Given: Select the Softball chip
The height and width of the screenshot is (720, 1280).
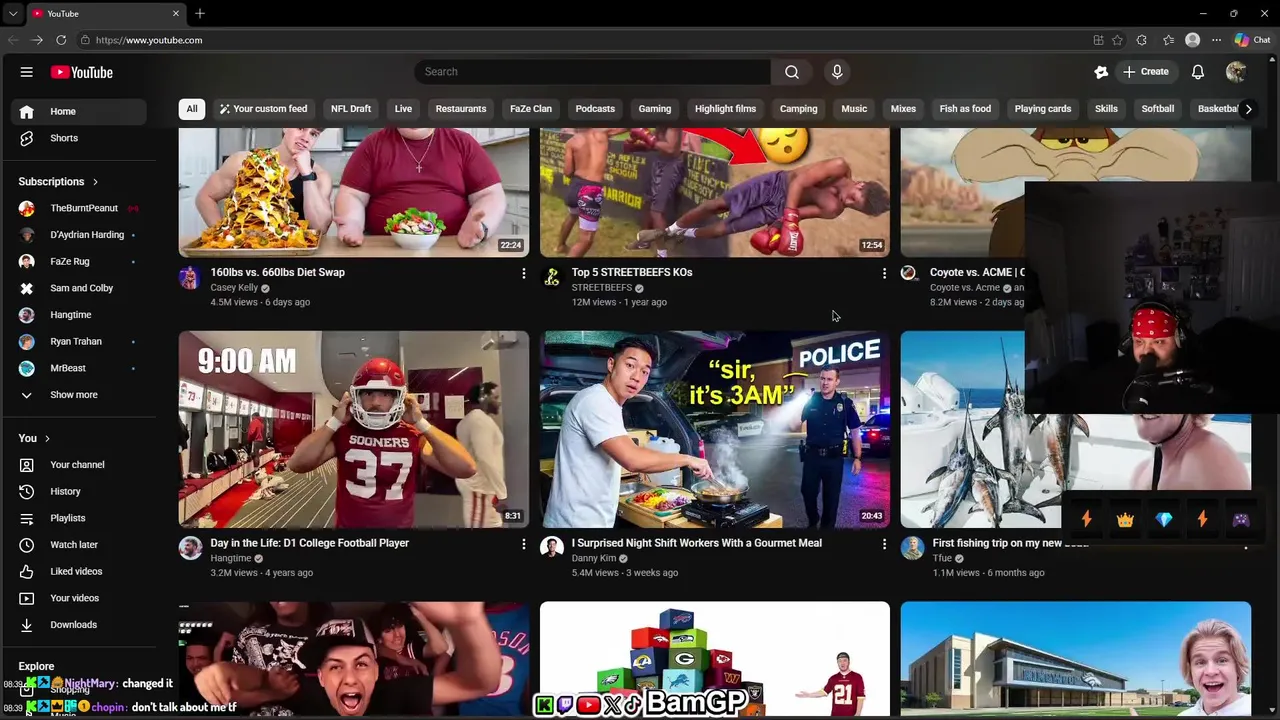Looking at the screenshot, I should click(1158, 109).
